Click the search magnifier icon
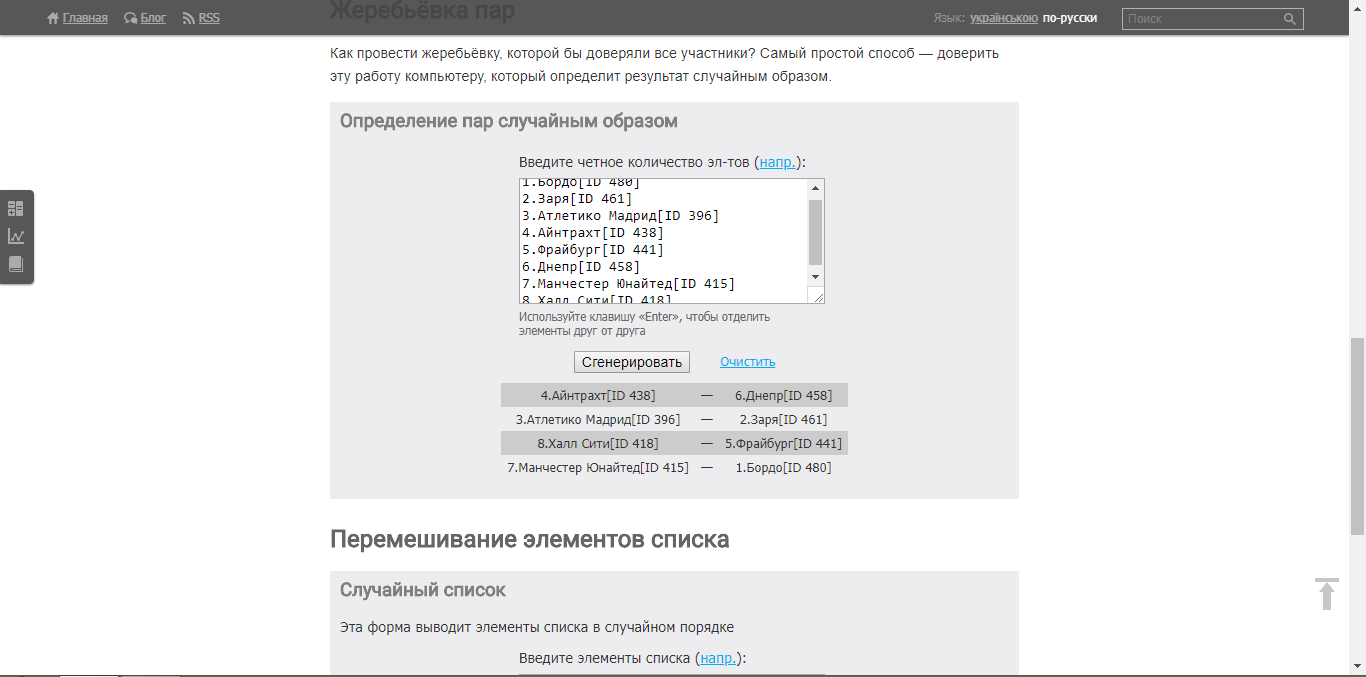 [1290, 19]
